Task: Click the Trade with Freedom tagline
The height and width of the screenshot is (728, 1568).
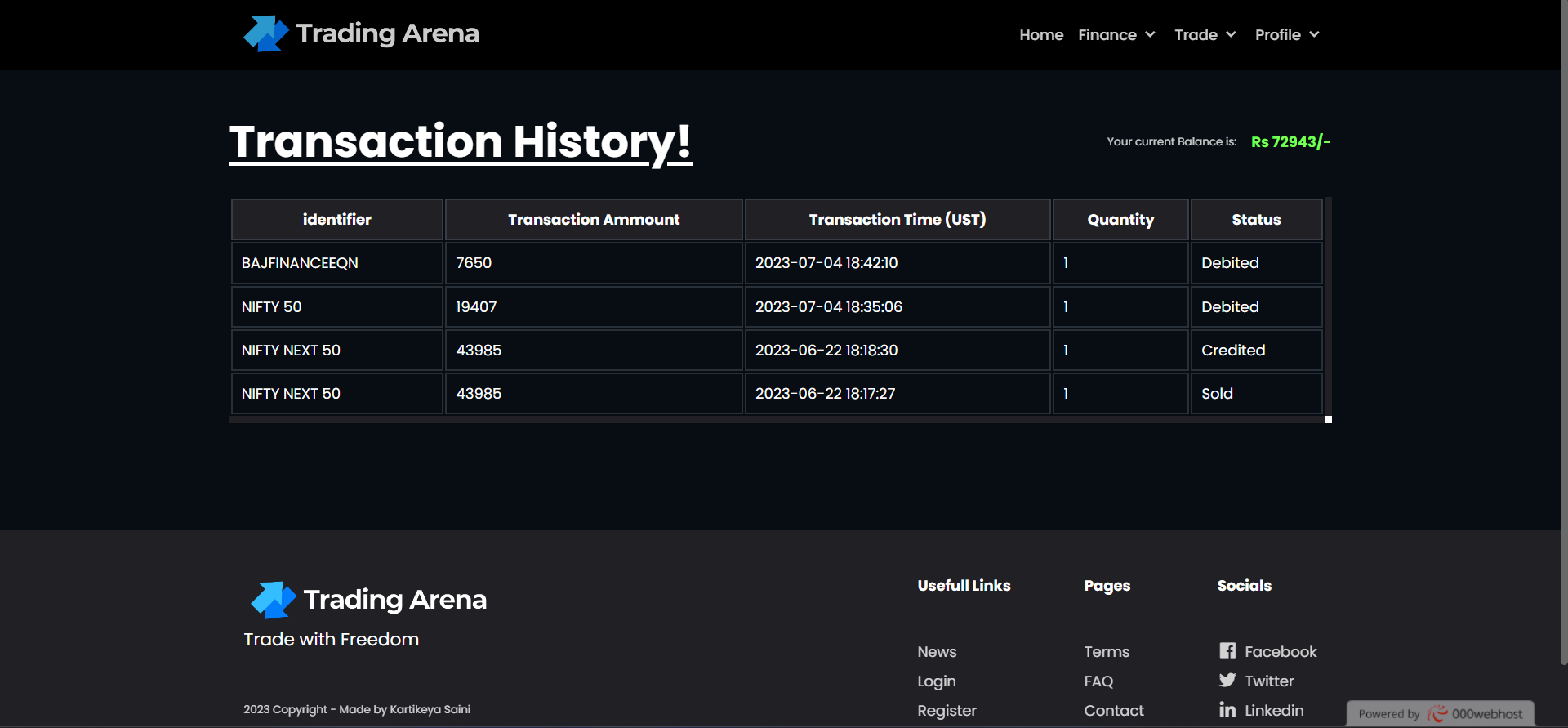Action: click(331, 640)
